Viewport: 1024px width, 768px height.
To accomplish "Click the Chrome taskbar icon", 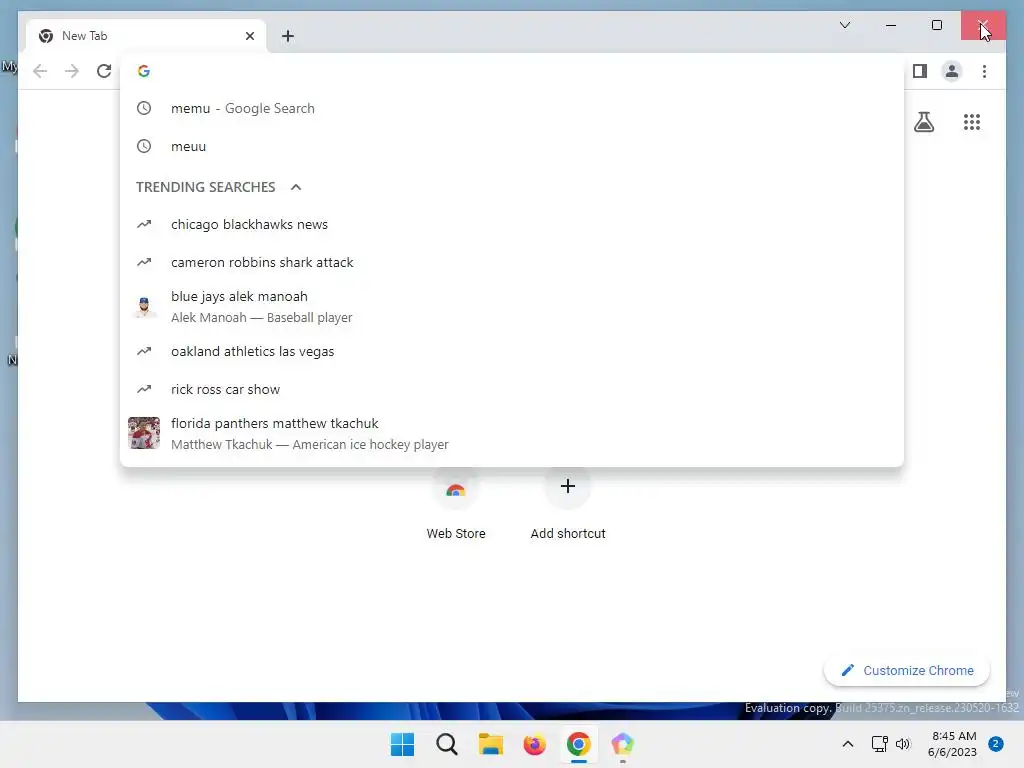I will point(579,744).
